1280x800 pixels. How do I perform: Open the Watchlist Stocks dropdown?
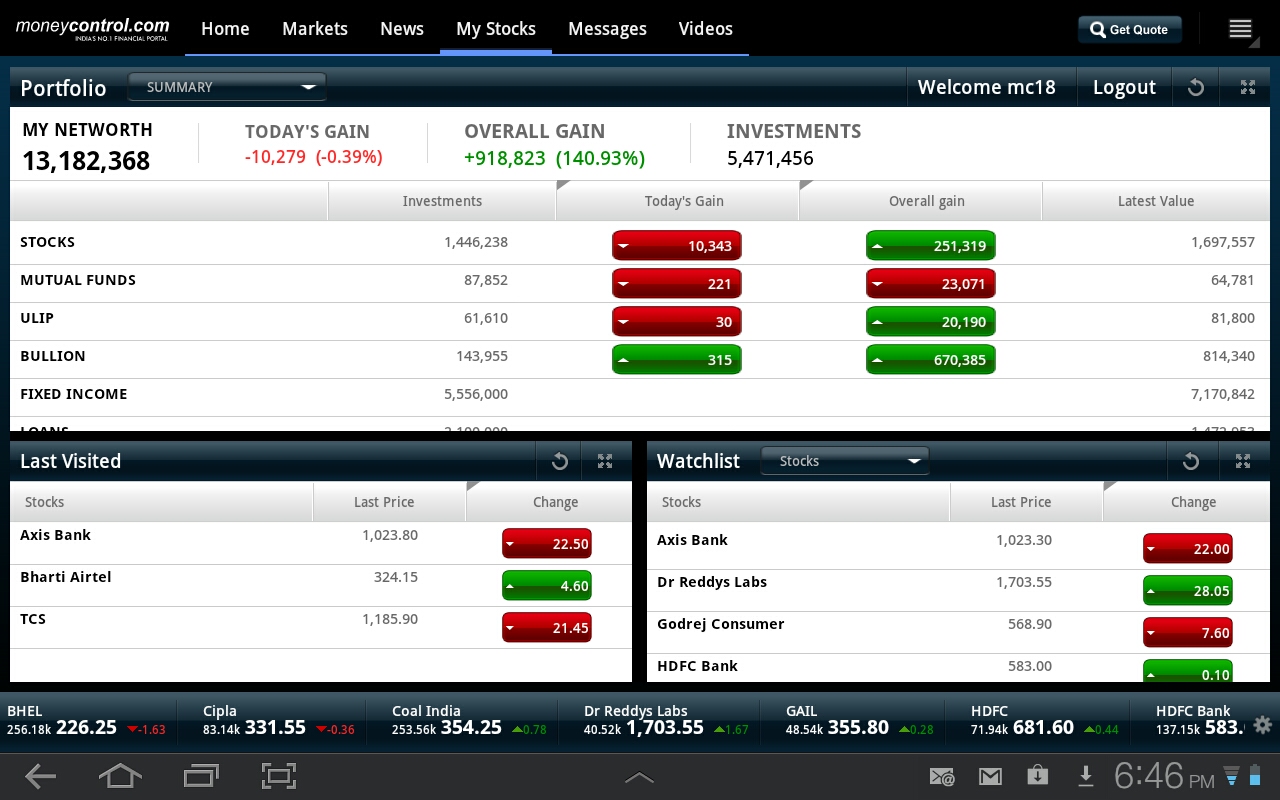point(845,461)
